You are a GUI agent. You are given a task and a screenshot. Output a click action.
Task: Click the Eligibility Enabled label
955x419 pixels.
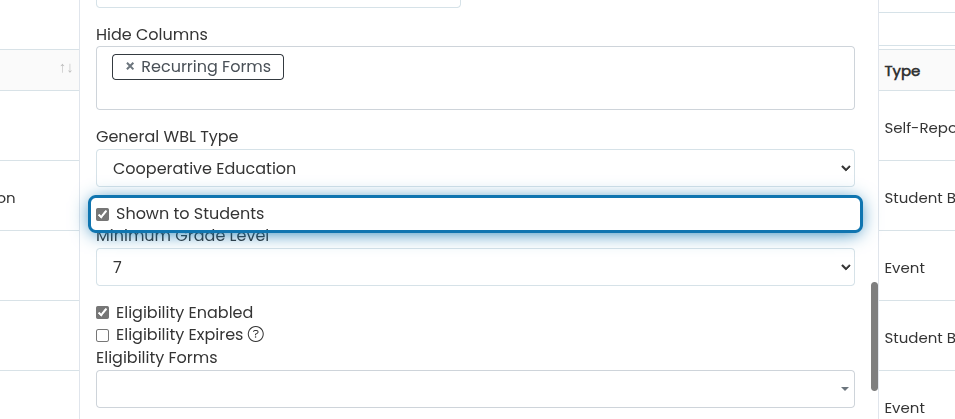(x=184, y=312)
